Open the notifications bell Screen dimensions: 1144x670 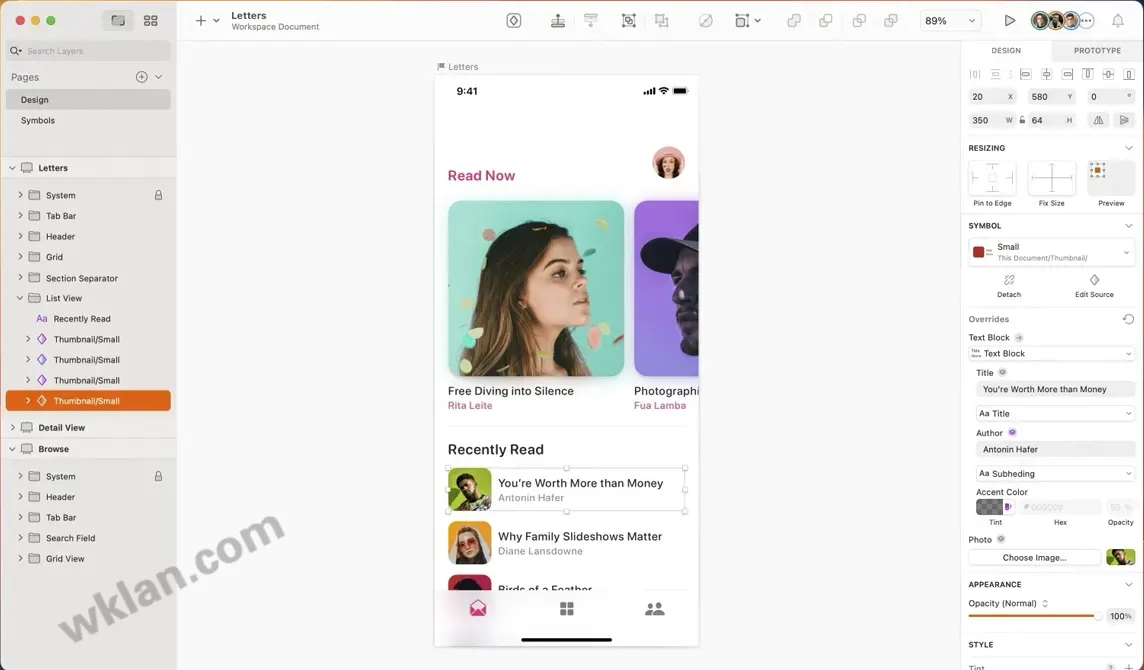click(1118, 20)
